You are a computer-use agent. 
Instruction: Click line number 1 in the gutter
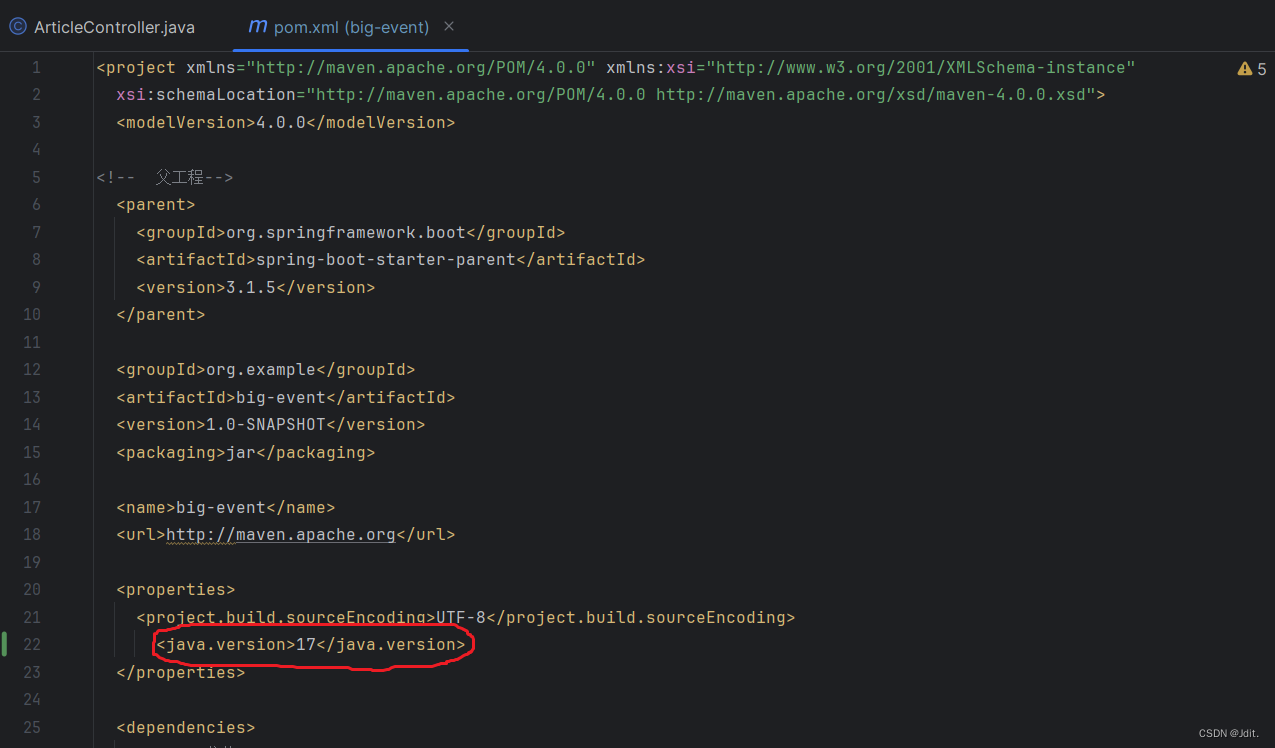pos(36,67)
